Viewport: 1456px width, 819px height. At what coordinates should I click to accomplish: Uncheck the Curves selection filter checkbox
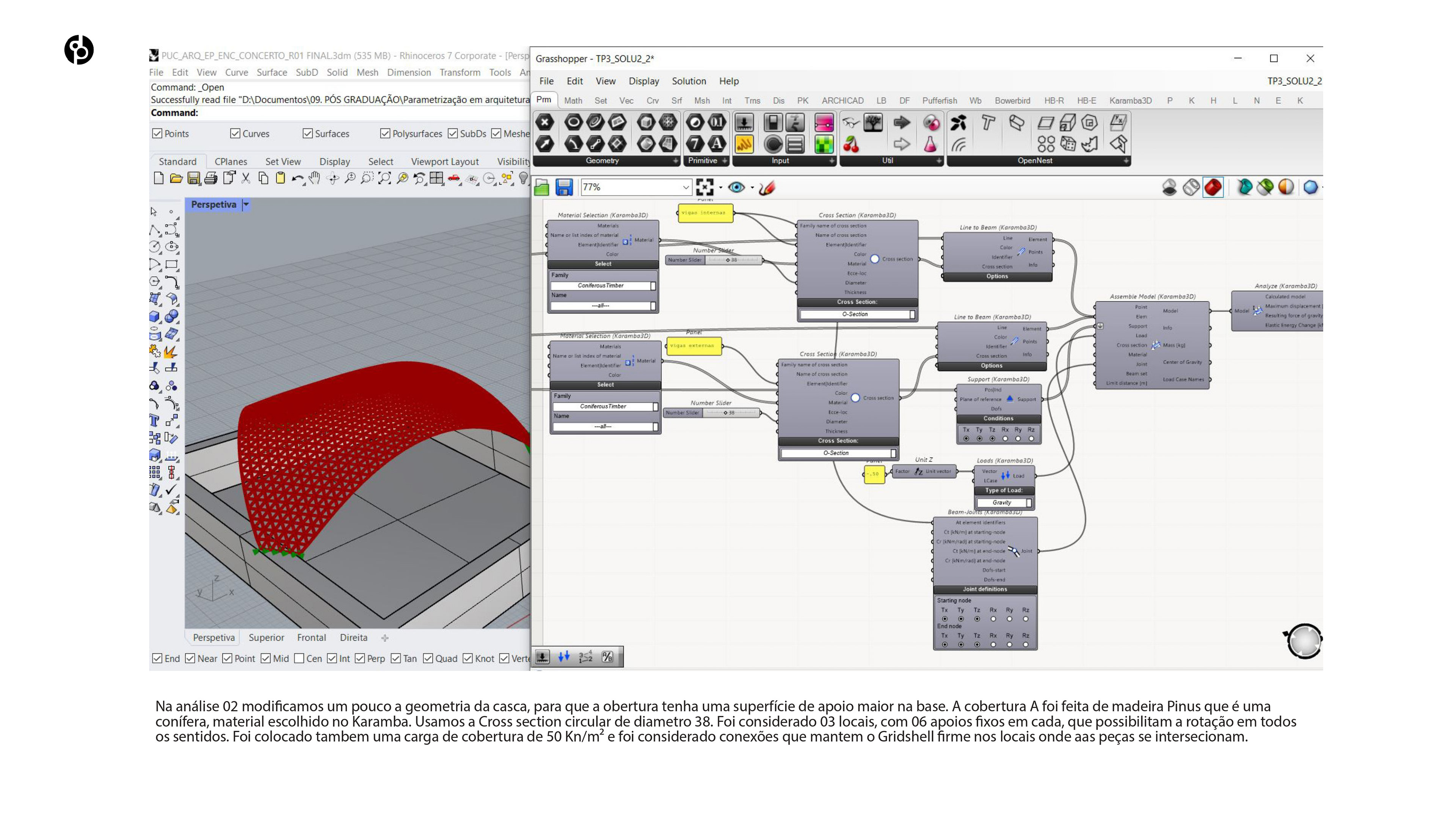point(235,133)
